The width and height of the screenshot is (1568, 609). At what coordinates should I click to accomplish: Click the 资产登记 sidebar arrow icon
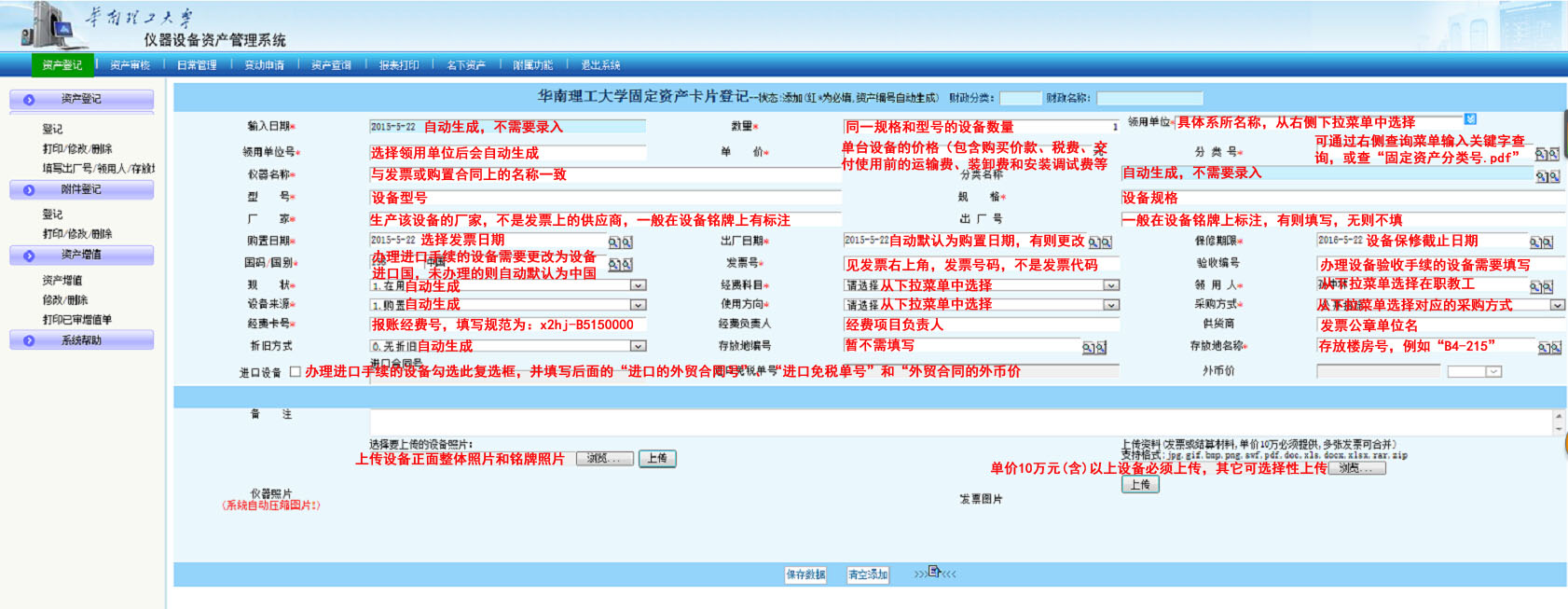point(29,100)
